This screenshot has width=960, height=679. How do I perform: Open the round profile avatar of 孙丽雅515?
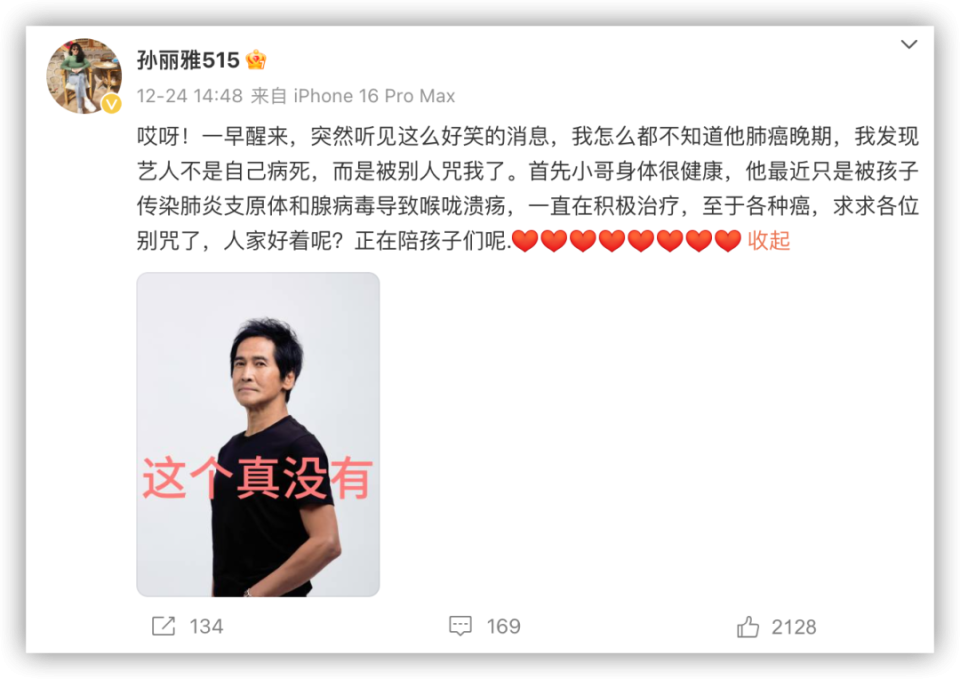click(x=84, y=76)
